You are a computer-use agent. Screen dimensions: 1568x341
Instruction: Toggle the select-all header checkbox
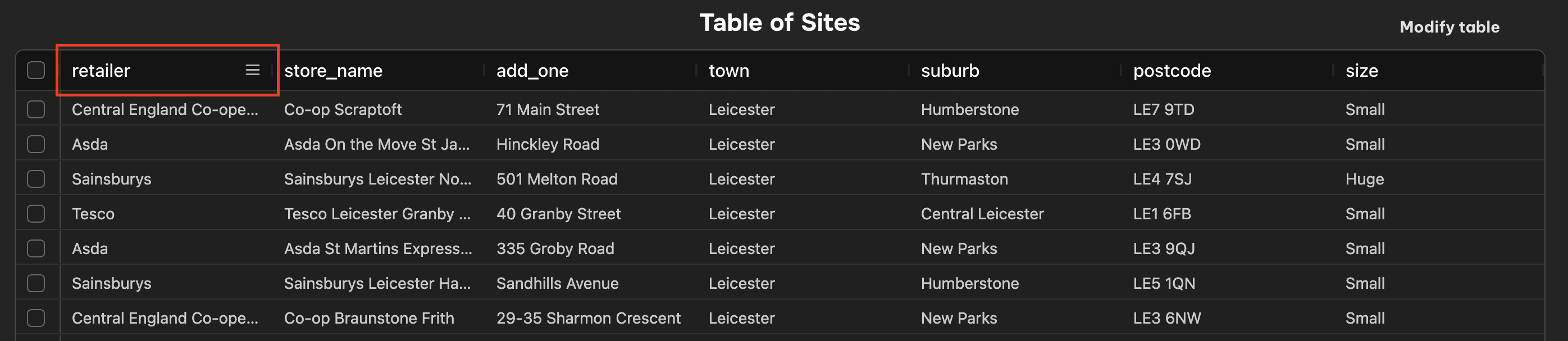[x=36, y=71]
